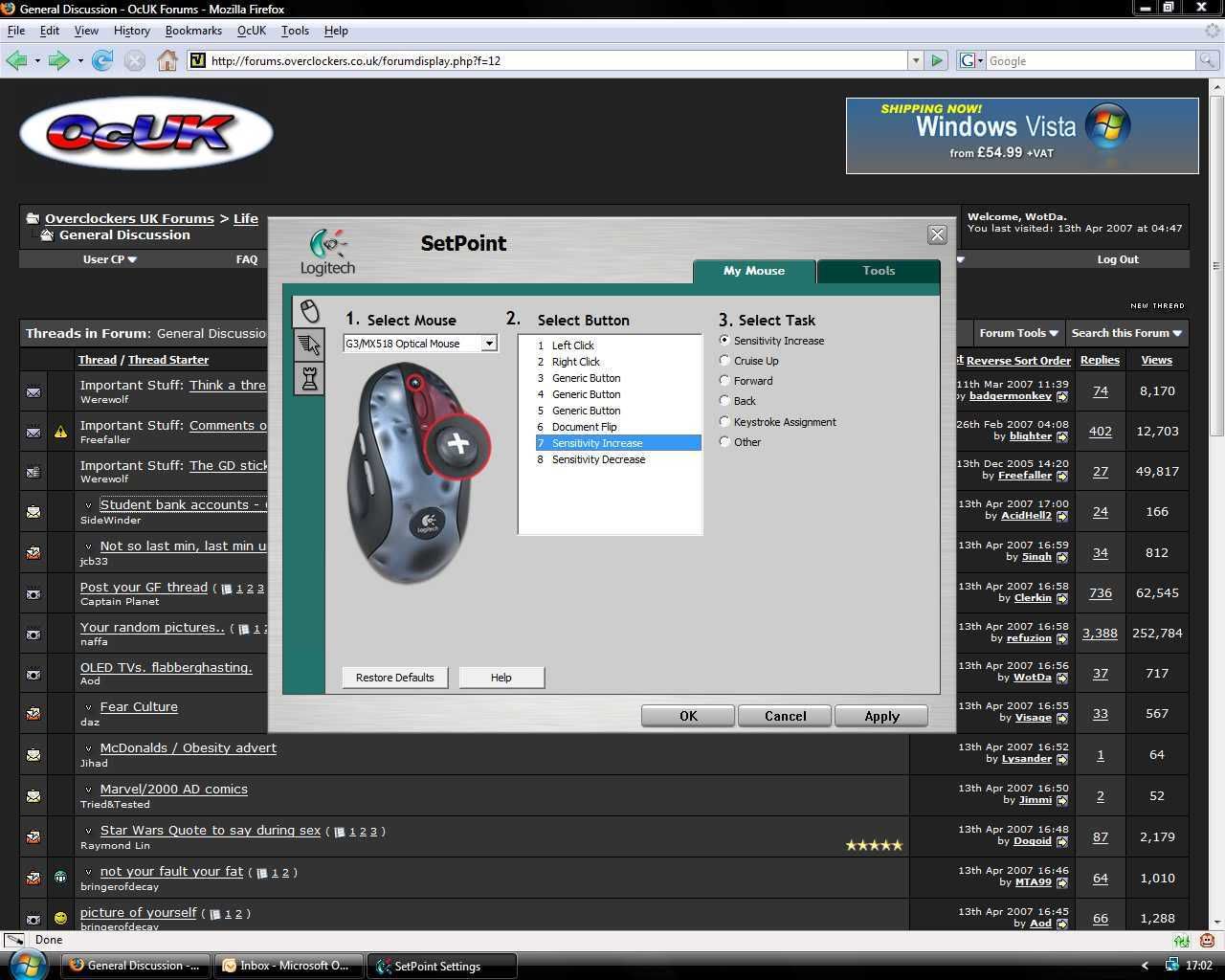Click the mouse buttons icon in SetPoint sidebar

[x=309, y=311]
